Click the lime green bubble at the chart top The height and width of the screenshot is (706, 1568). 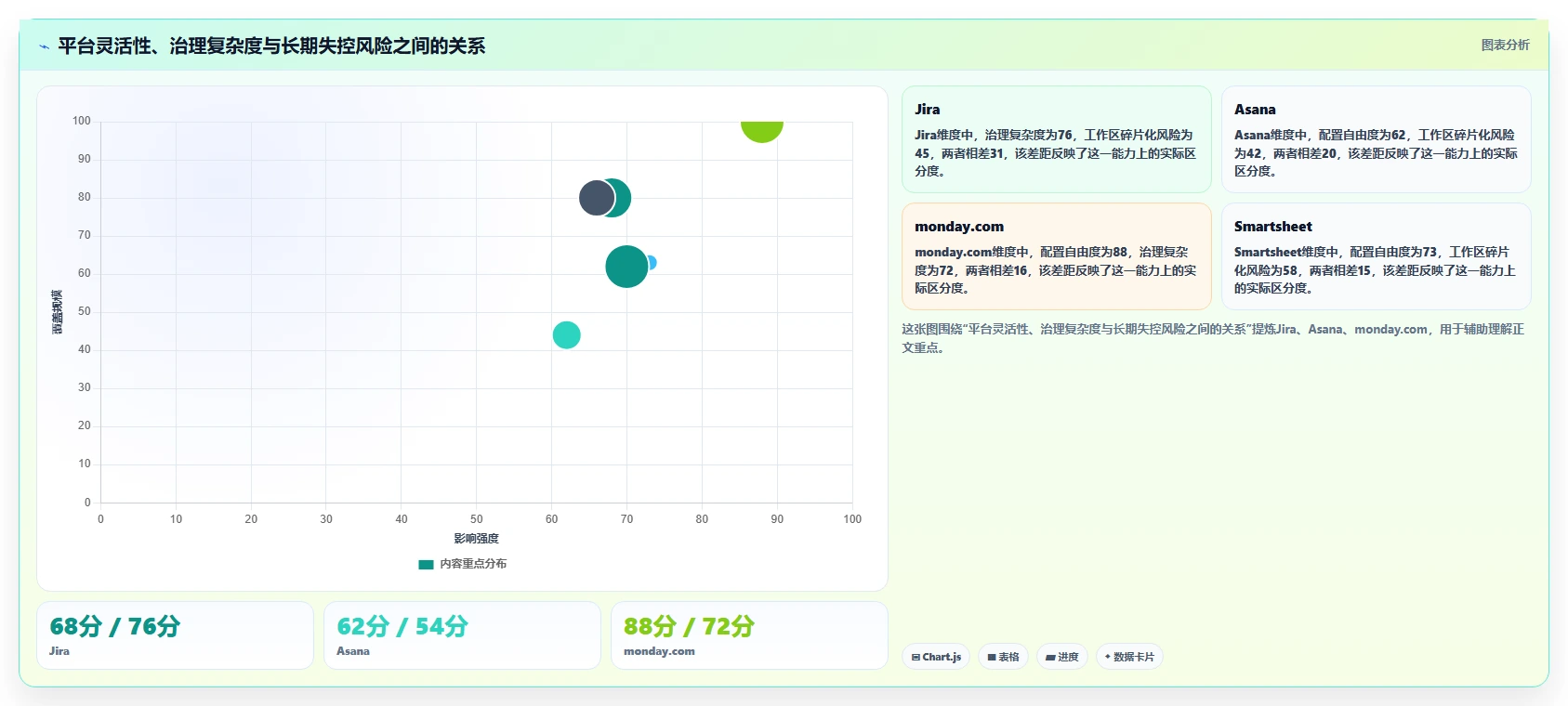(761, 130)
